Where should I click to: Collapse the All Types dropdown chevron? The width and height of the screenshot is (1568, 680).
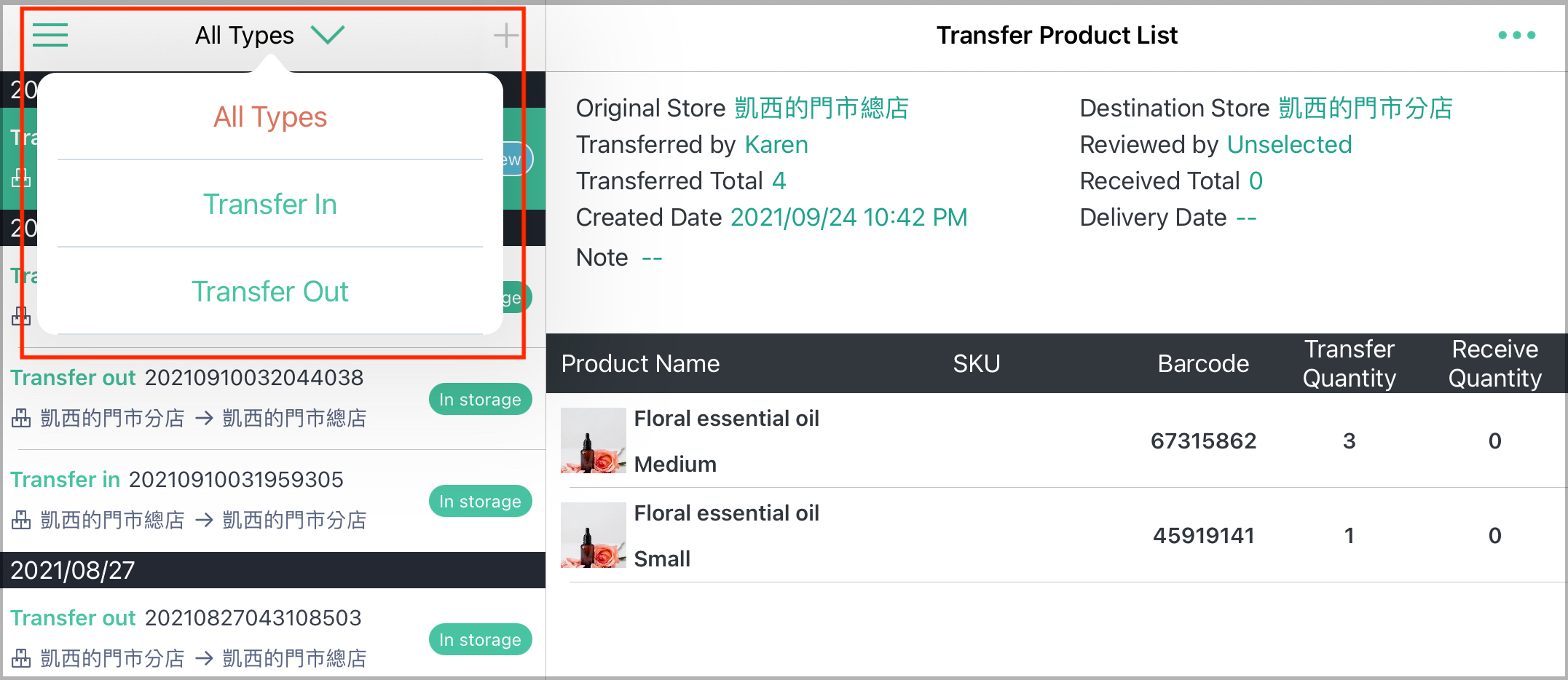coord(327,35)
